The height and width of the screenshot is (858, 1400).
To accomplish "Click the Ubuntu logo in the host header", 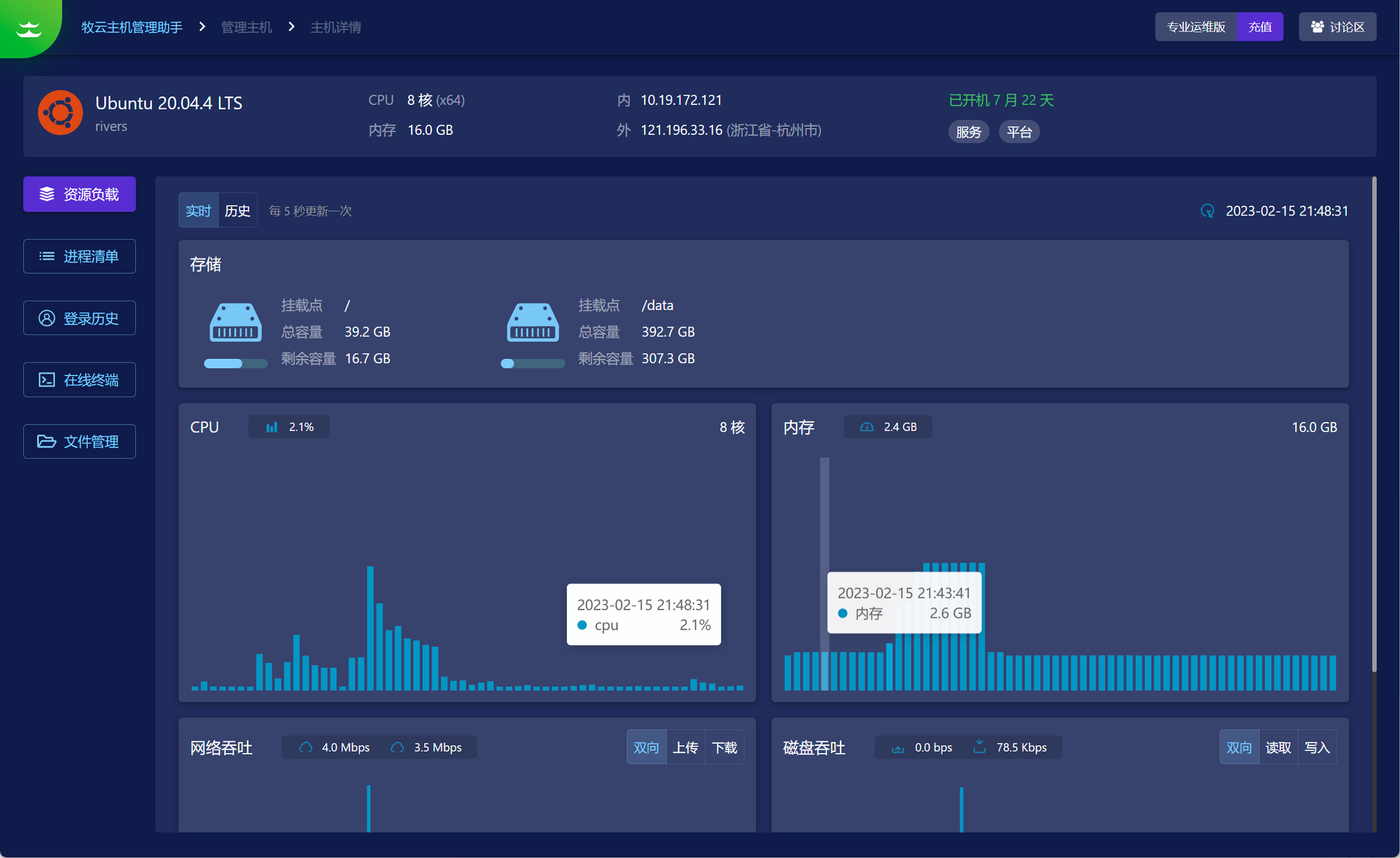I will (60, 112).
